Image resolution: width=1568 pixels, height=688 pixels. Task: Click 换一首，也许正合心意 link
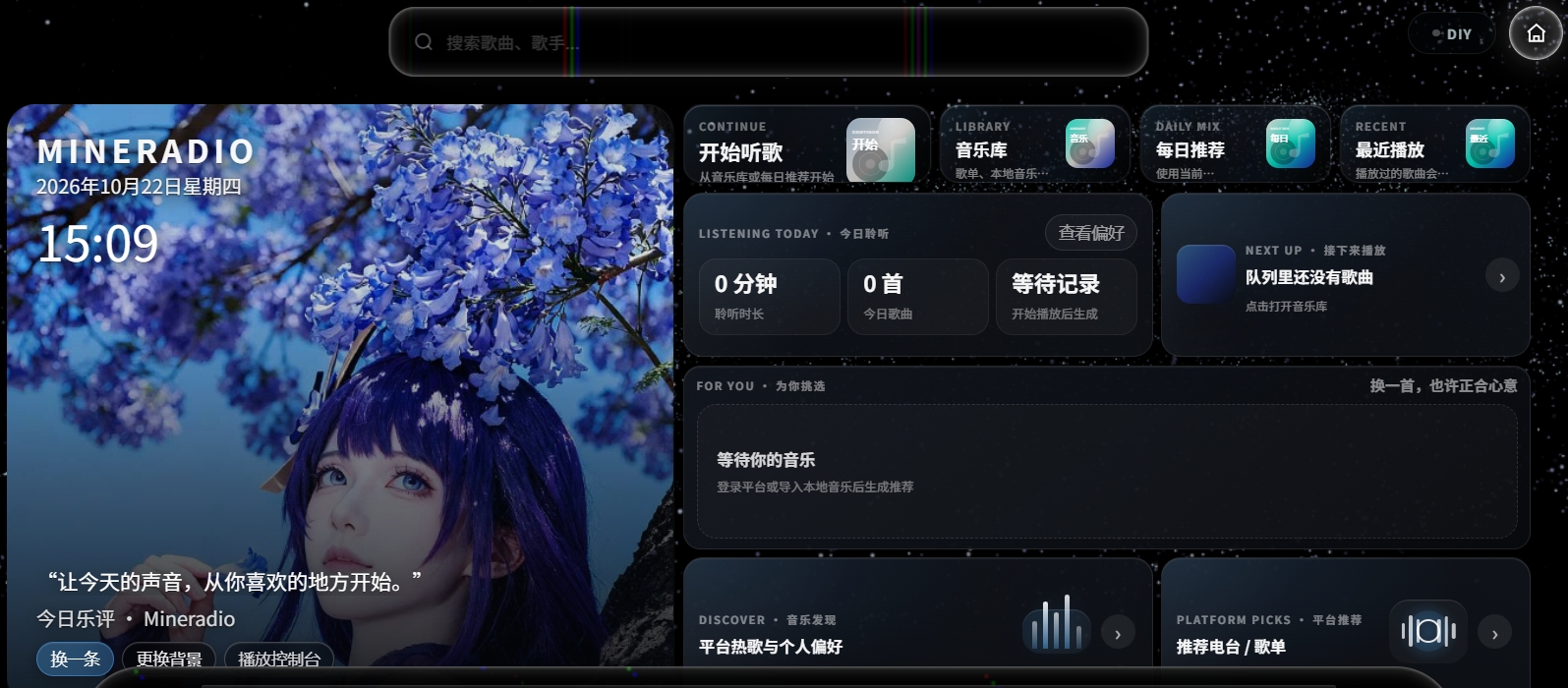click(1444, 385)
